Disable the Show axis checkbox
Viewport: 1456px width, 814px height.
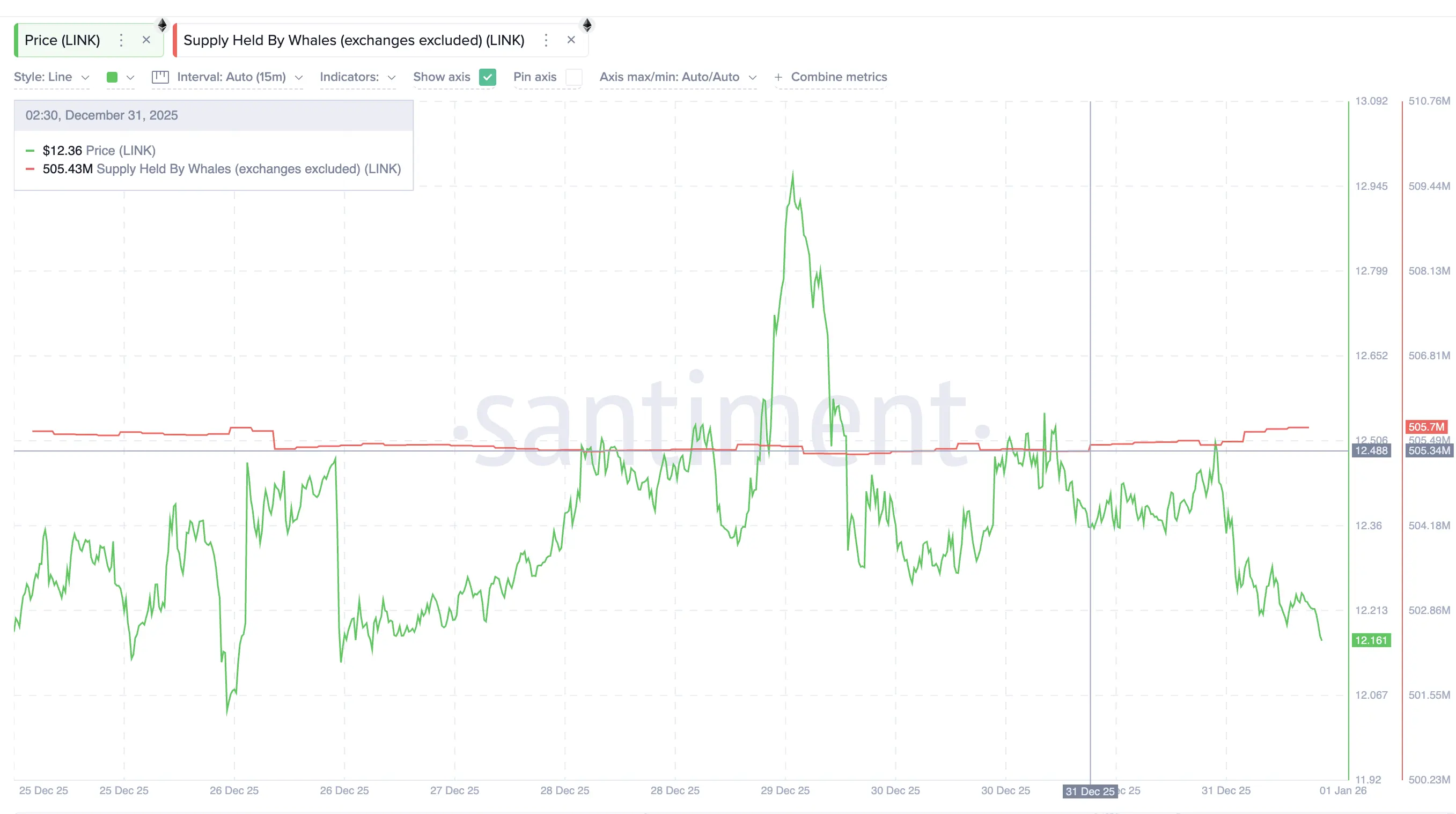coord(487,77)
